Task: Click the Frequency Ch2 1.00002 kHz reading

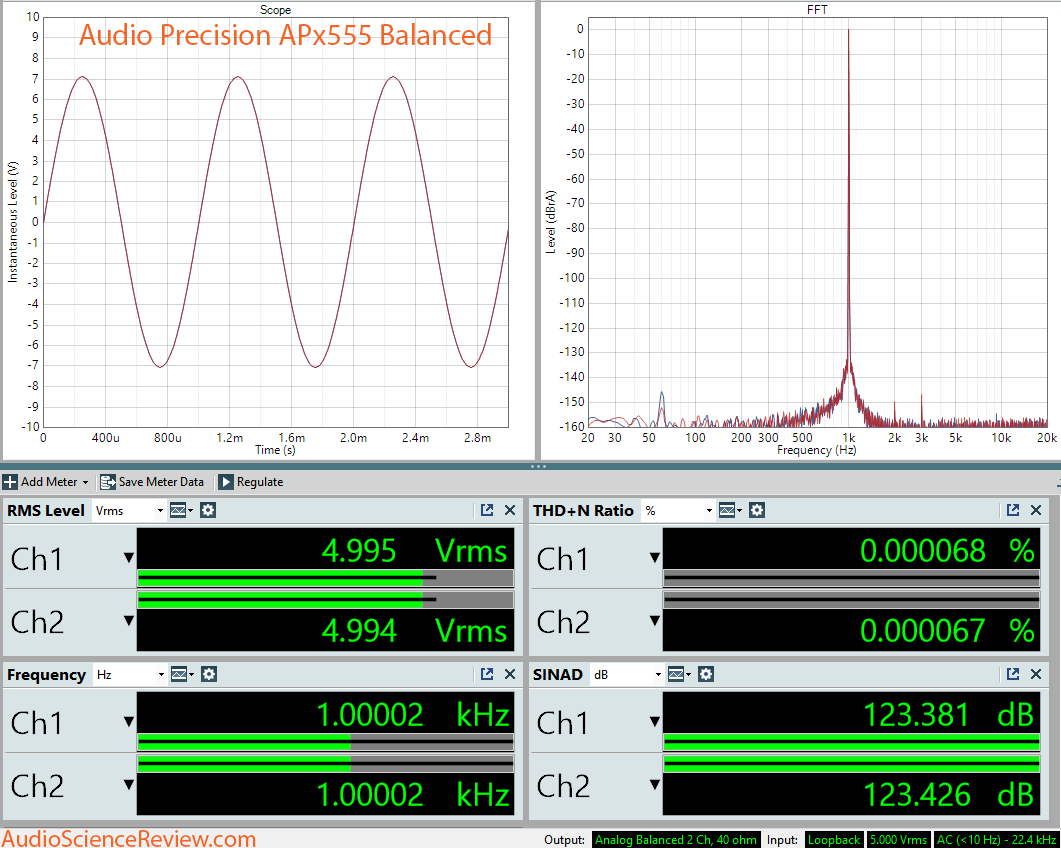Action: [413, 795]
